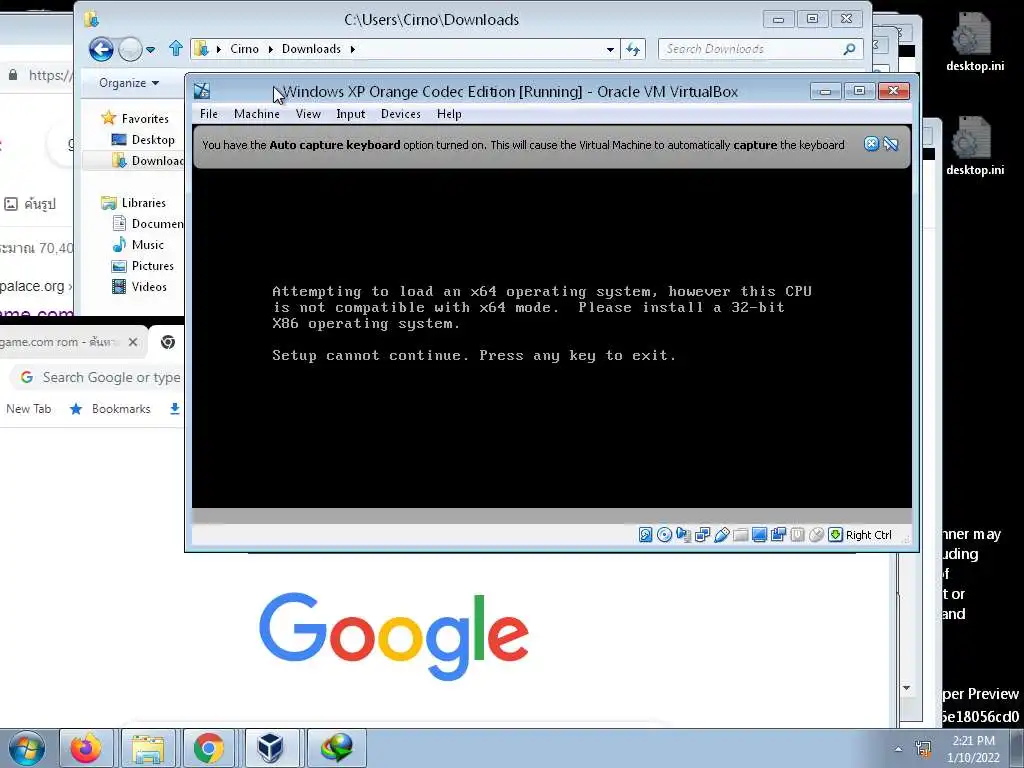Click the CPU indicator in VirtualBox status bar
Screen dimensions: 1024x768
coord(797,535)
